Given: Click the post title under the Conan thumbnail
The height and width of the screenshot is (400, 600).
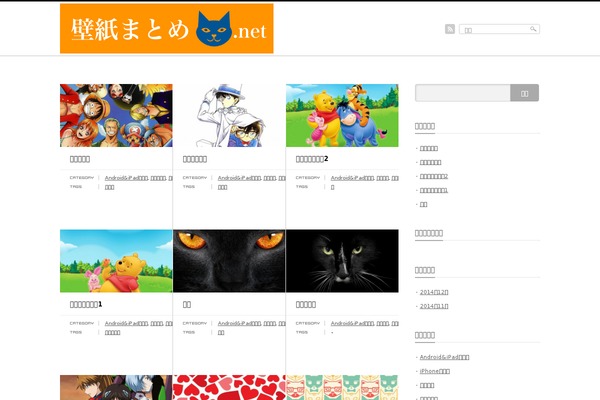Looking at the screenshot, I should pos(195,159).
